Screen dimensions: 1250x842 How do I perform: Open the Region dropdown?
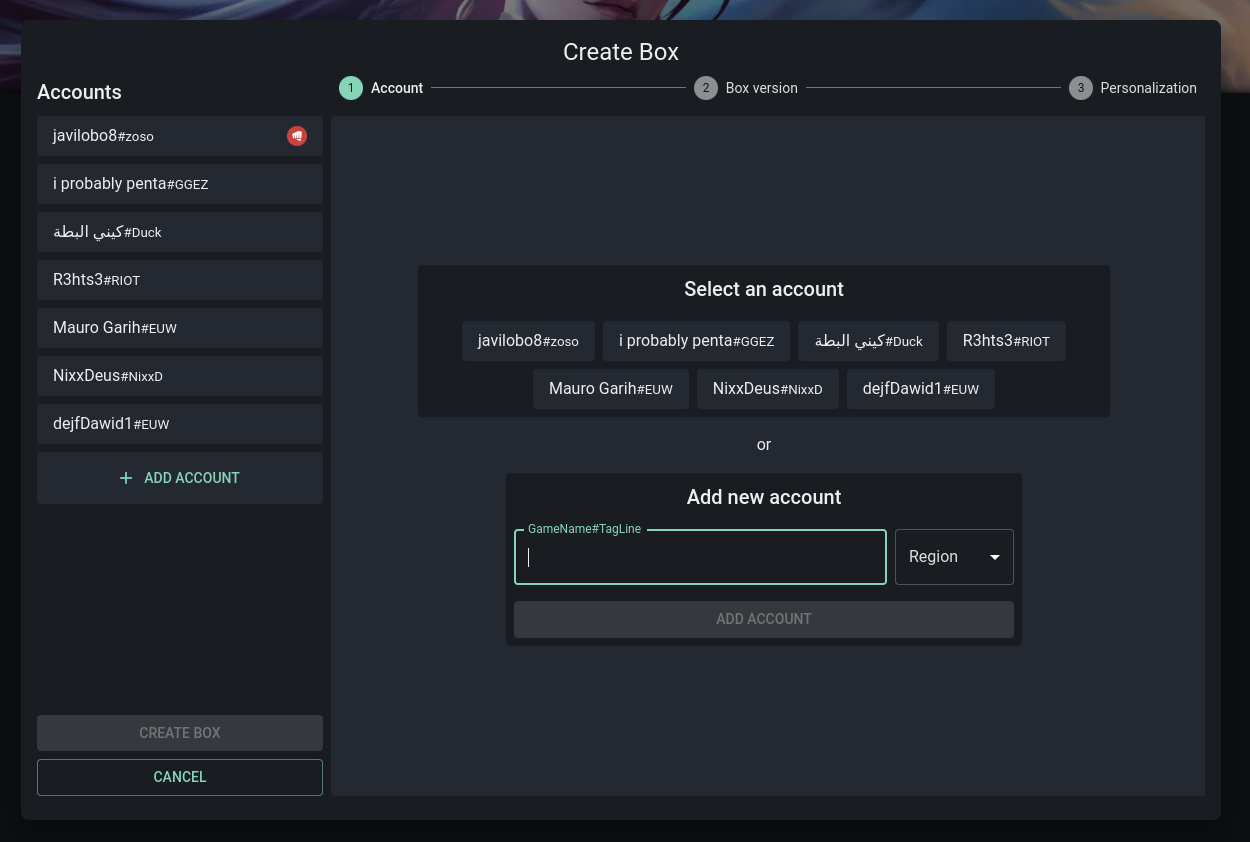(x=953, y=557)
